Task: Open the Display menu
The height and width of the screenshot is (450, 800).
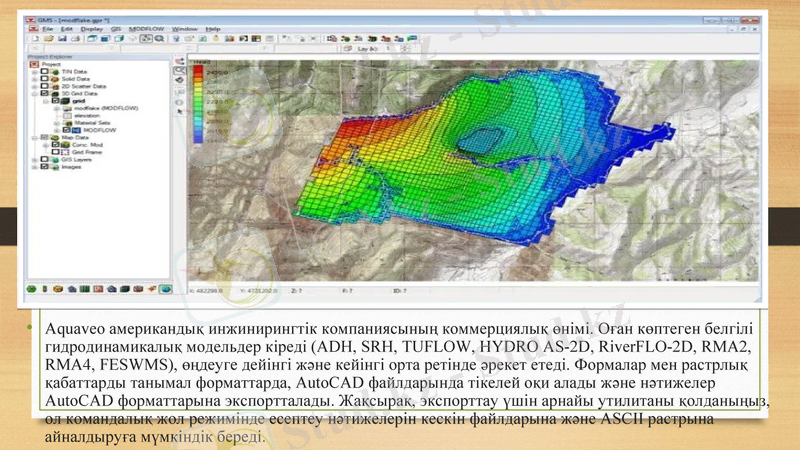Action: click(92, 29)
